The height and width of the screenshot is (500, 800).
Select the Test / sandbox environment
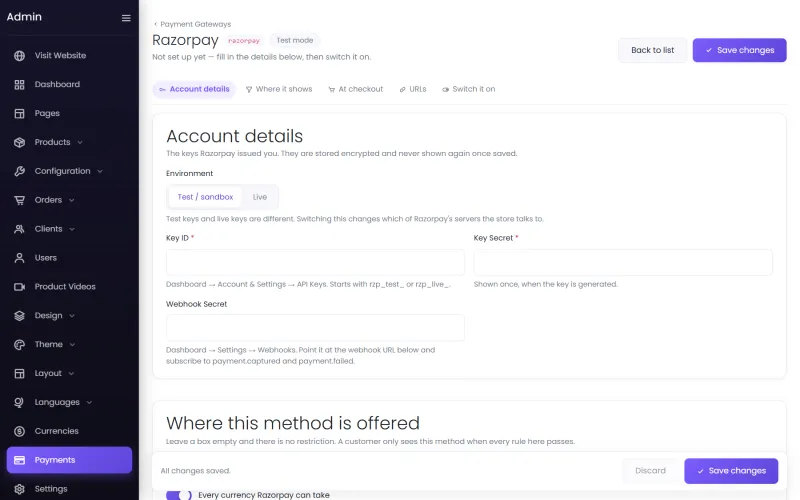[205, 197]
